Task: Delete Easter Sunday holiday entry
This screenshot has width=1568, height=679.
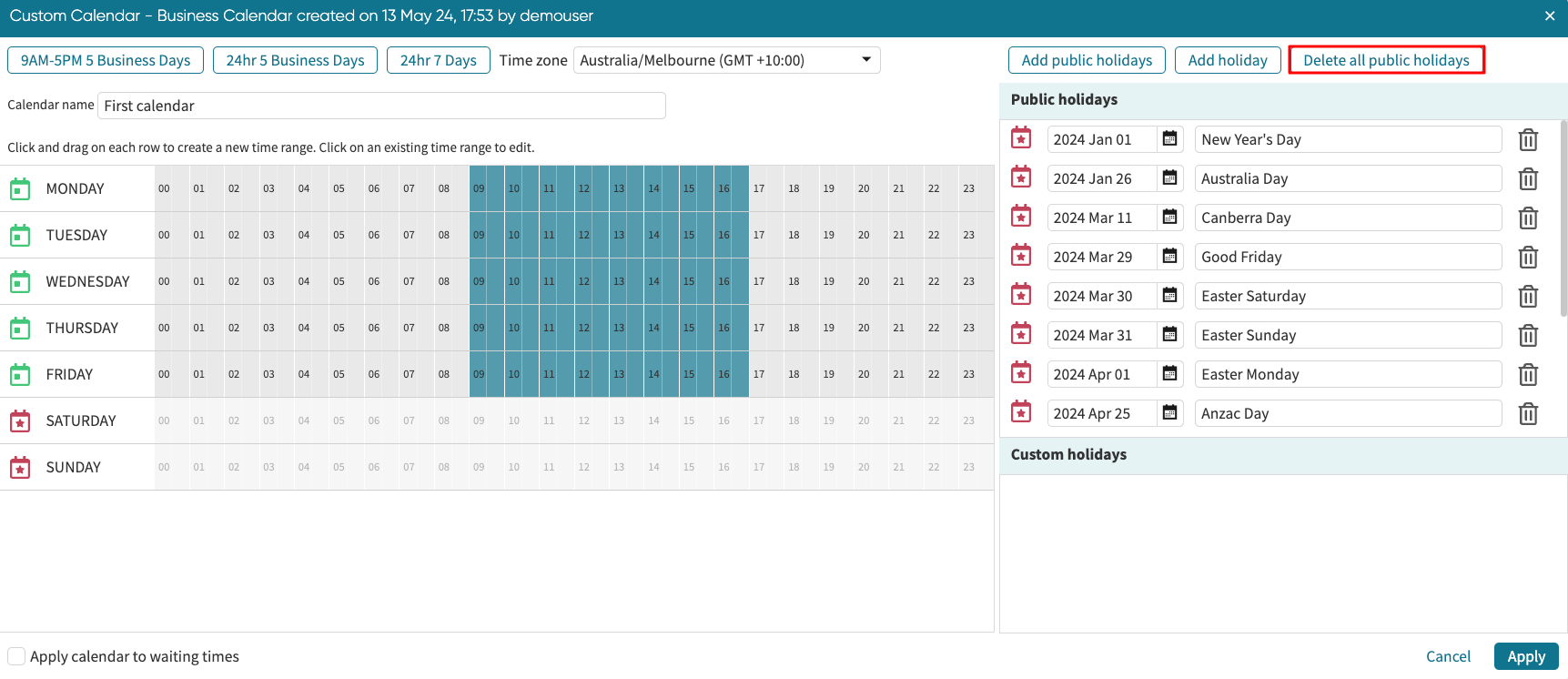Action: click(1528, 336)
